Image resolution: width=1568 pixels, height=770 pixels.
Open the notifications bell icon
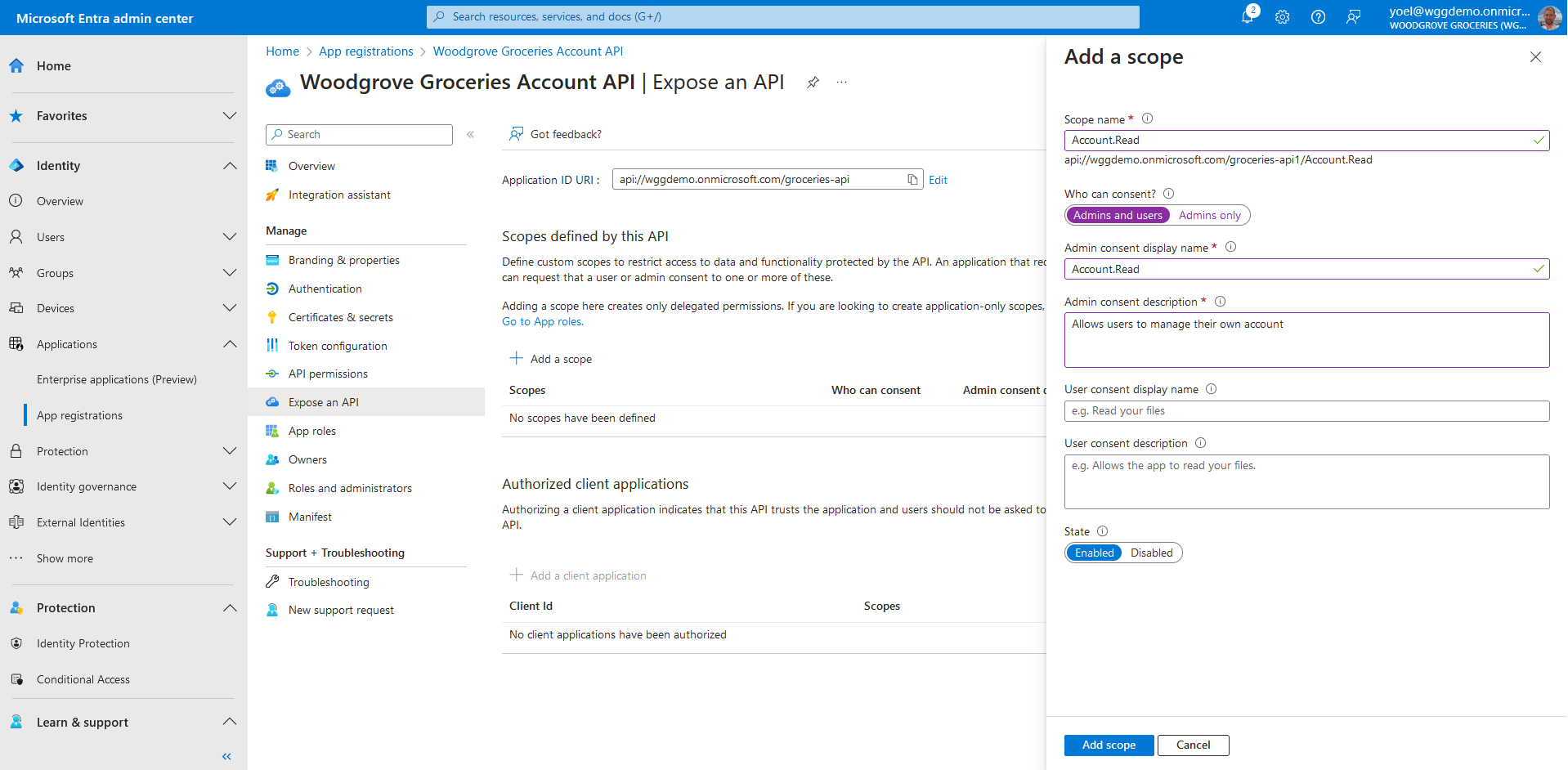click(x=1248, y=16)
